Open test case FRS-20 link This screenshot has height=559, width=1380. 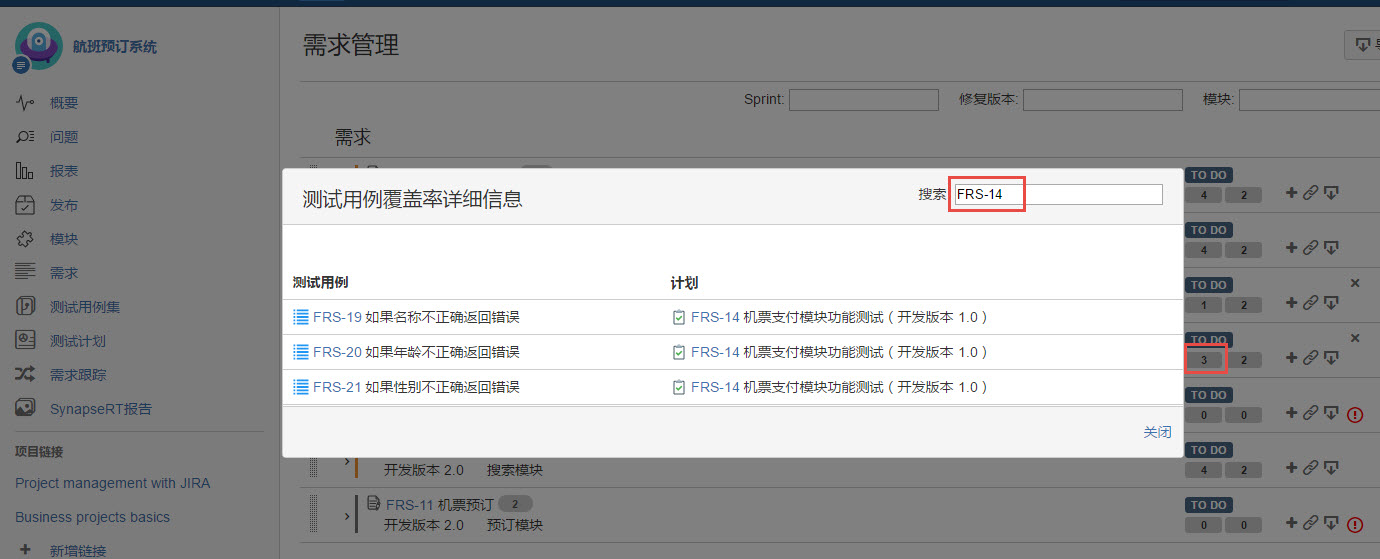point(337,352)
